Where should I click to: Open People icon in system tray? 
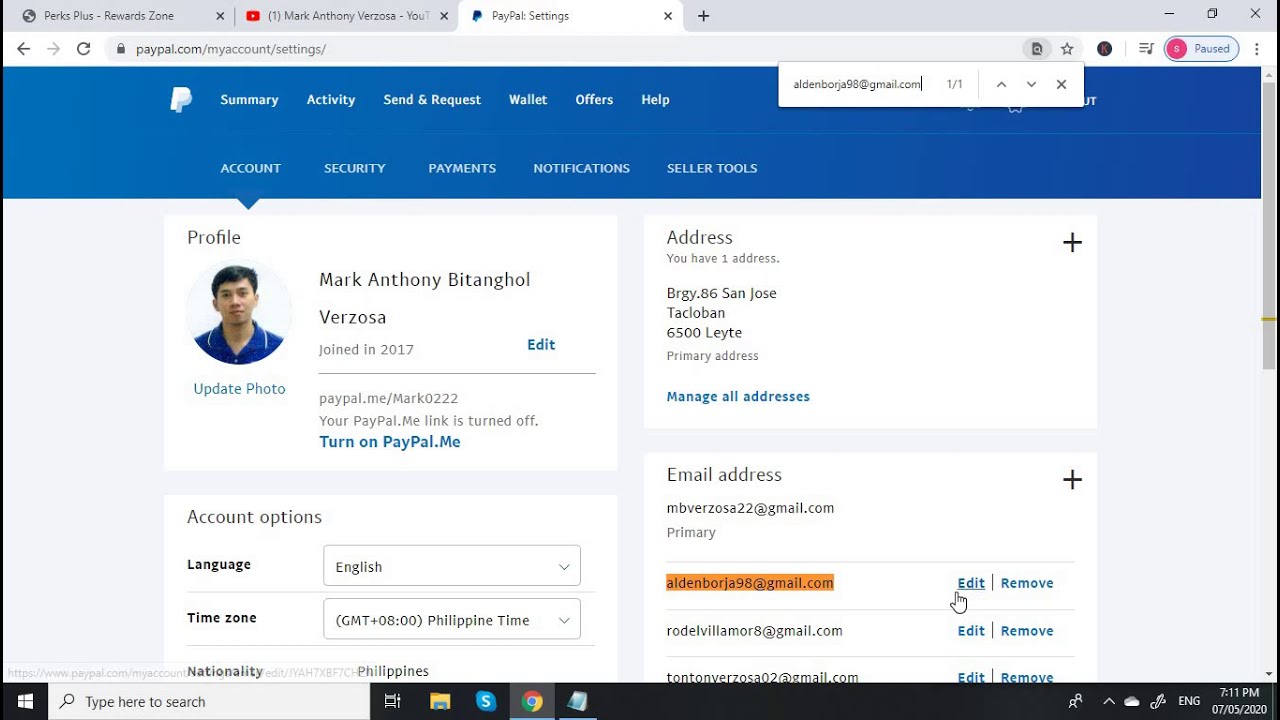(1075, 701)
